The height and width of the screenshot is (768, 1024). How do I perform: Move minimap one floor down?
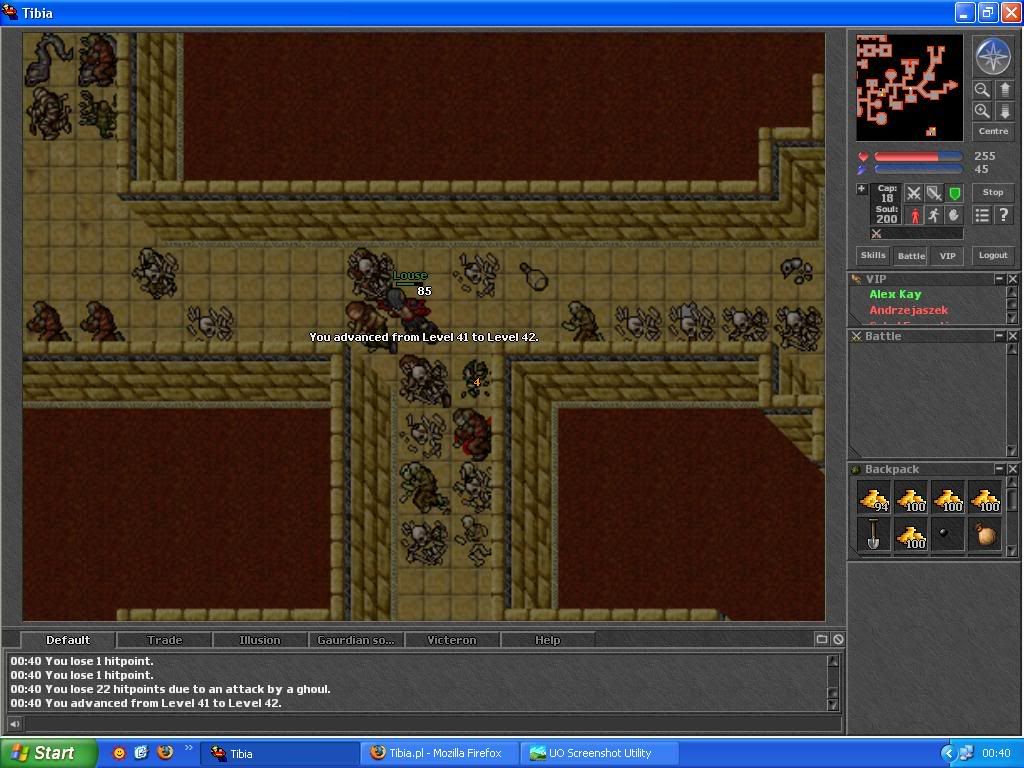click(1004, 111)
